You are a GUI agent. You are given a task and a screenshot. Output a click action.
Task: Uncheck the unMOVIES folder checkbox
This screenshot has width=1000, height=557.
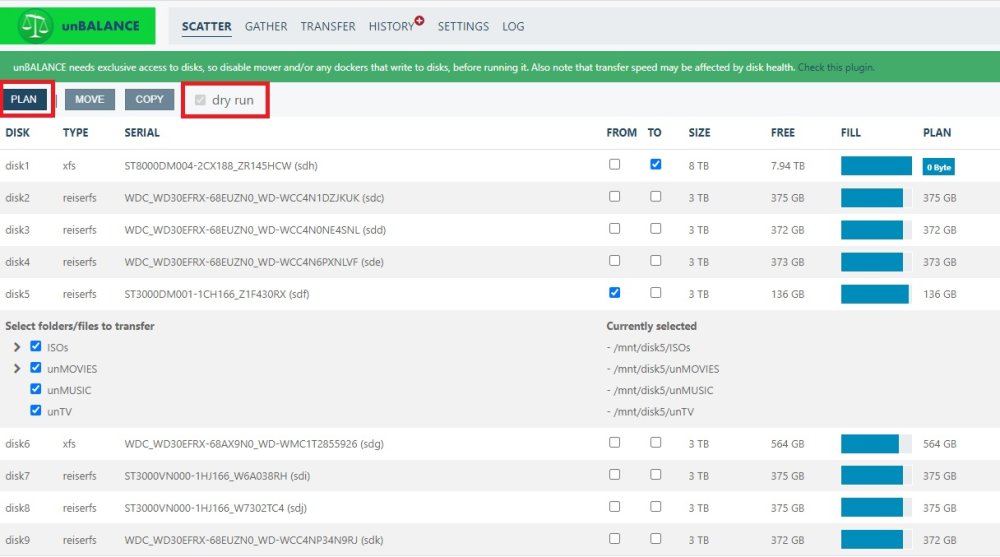(x=36, y=368)
